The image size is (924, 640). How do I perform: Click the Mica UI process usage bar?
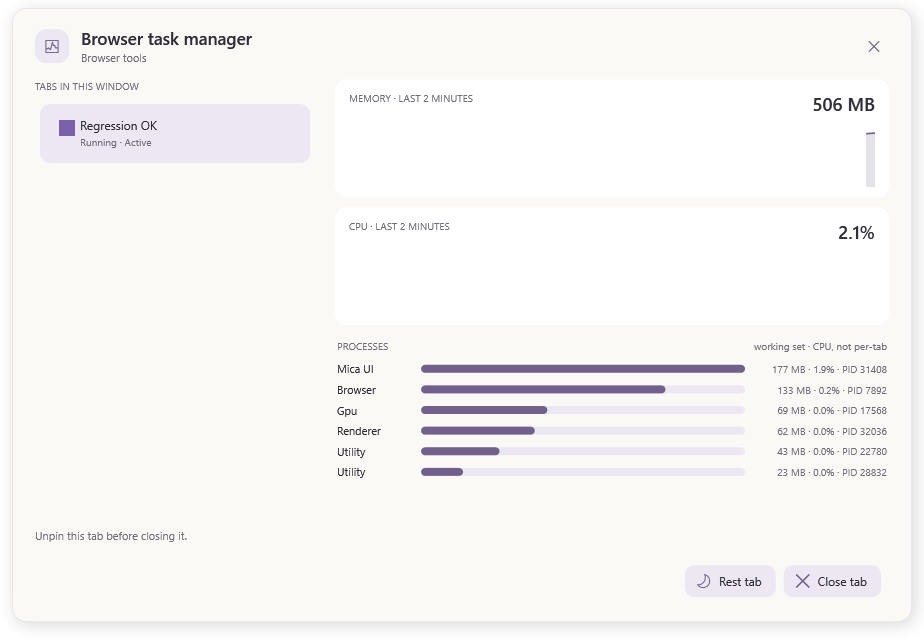[583, 369]
